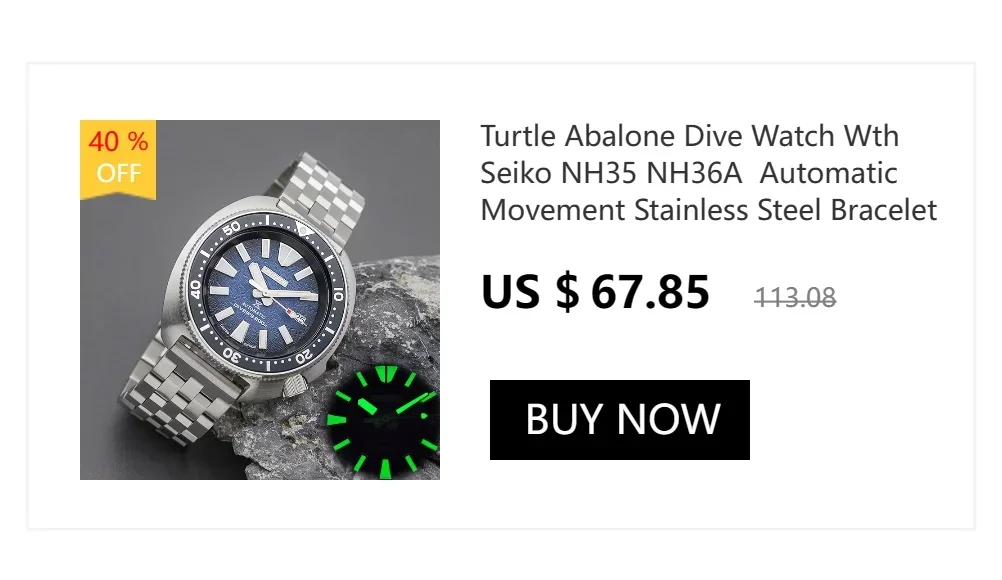Screen dimensions: 1002x580
Task: Click the upper steel bracelet links
Action: [320, 192]
